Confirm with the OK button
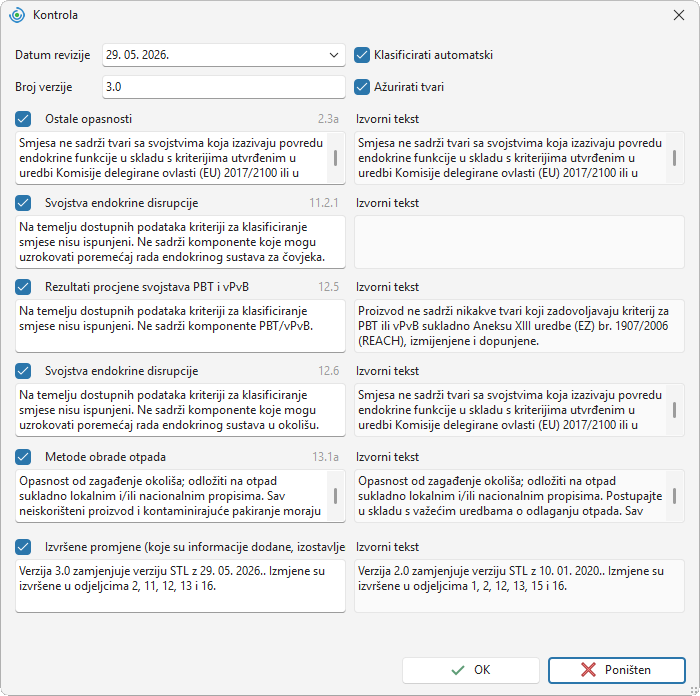Viewport: 700px width, 696px height. click(471, 670)
